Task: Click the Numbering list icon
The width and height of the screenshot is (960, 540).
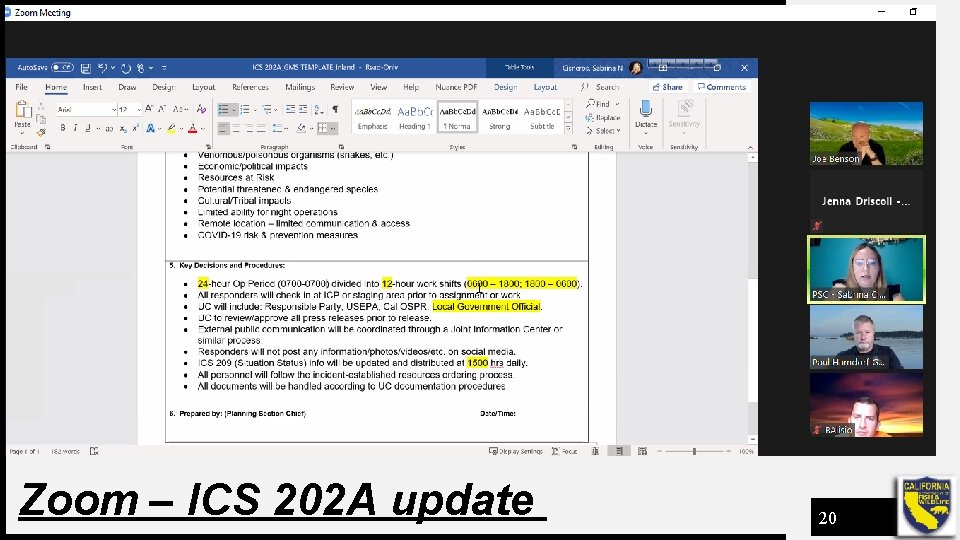Action: click(245, 110)
